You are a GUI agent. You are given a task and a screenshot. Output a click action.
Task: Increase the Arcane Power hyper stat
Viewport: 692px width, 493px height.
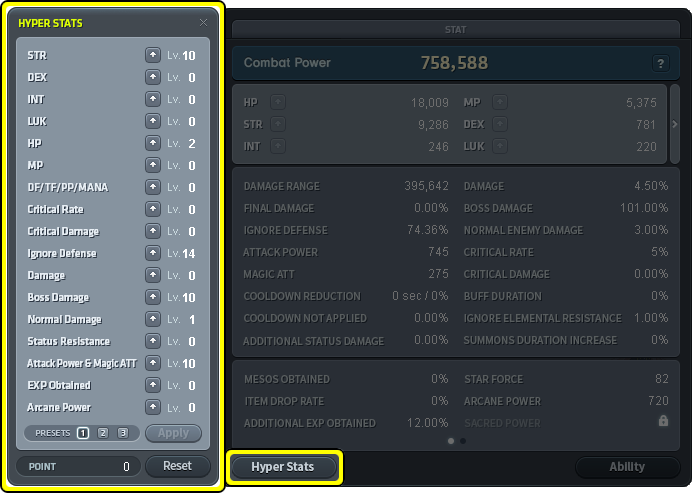[152, 407]
